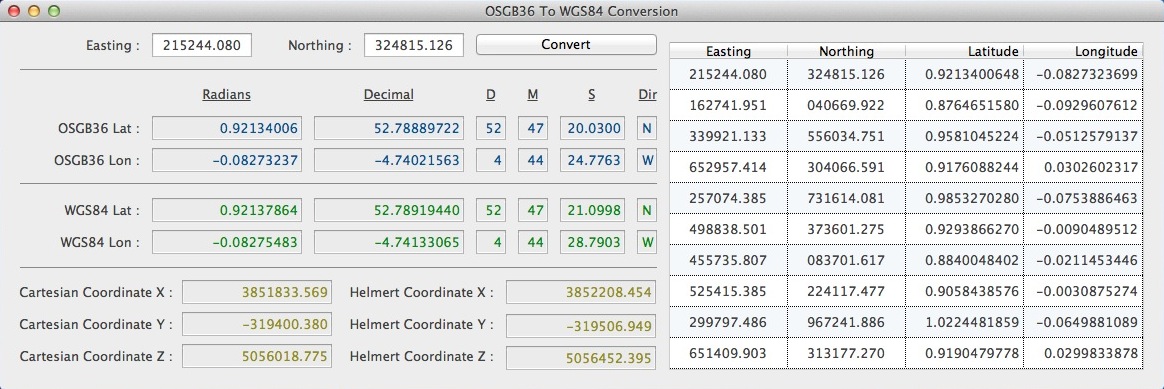1164x389 pixels.
Task: Select table cell northing 304066.591
Action: coord(846,168)
